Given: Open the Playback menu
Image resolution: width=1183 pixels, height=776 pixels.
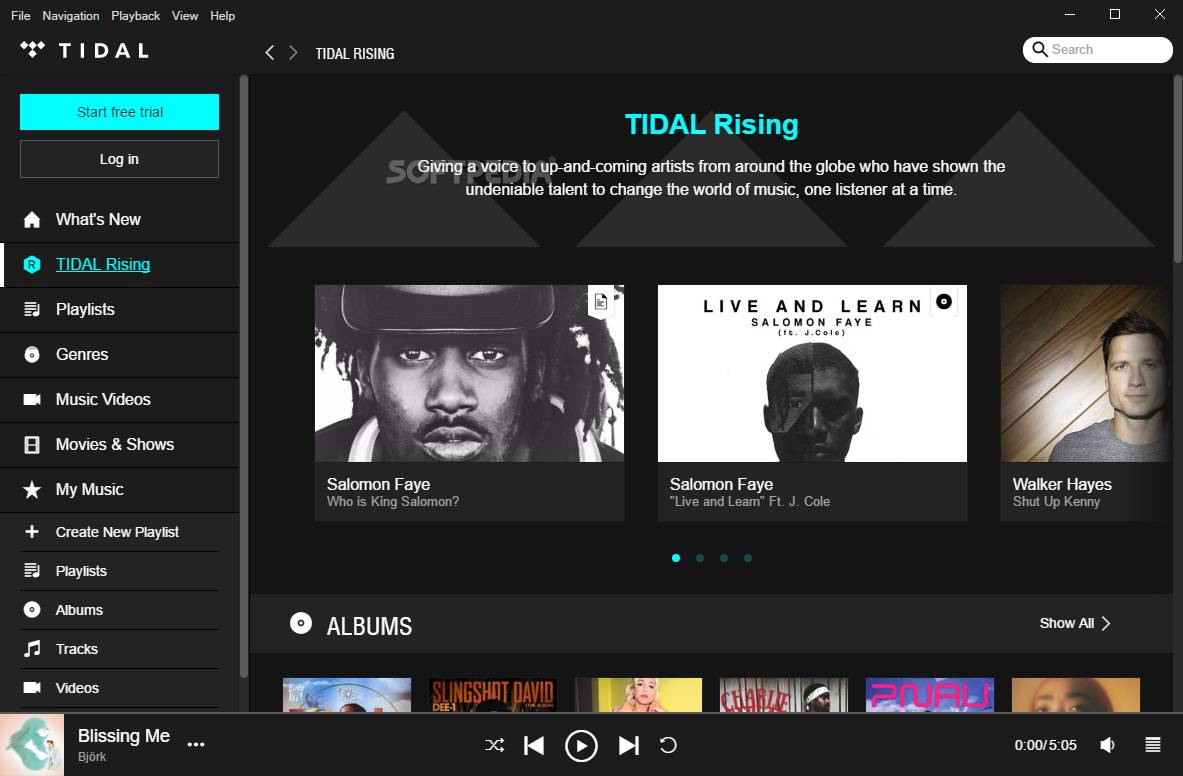Looking at the screenshot, I should coord(136,15).
